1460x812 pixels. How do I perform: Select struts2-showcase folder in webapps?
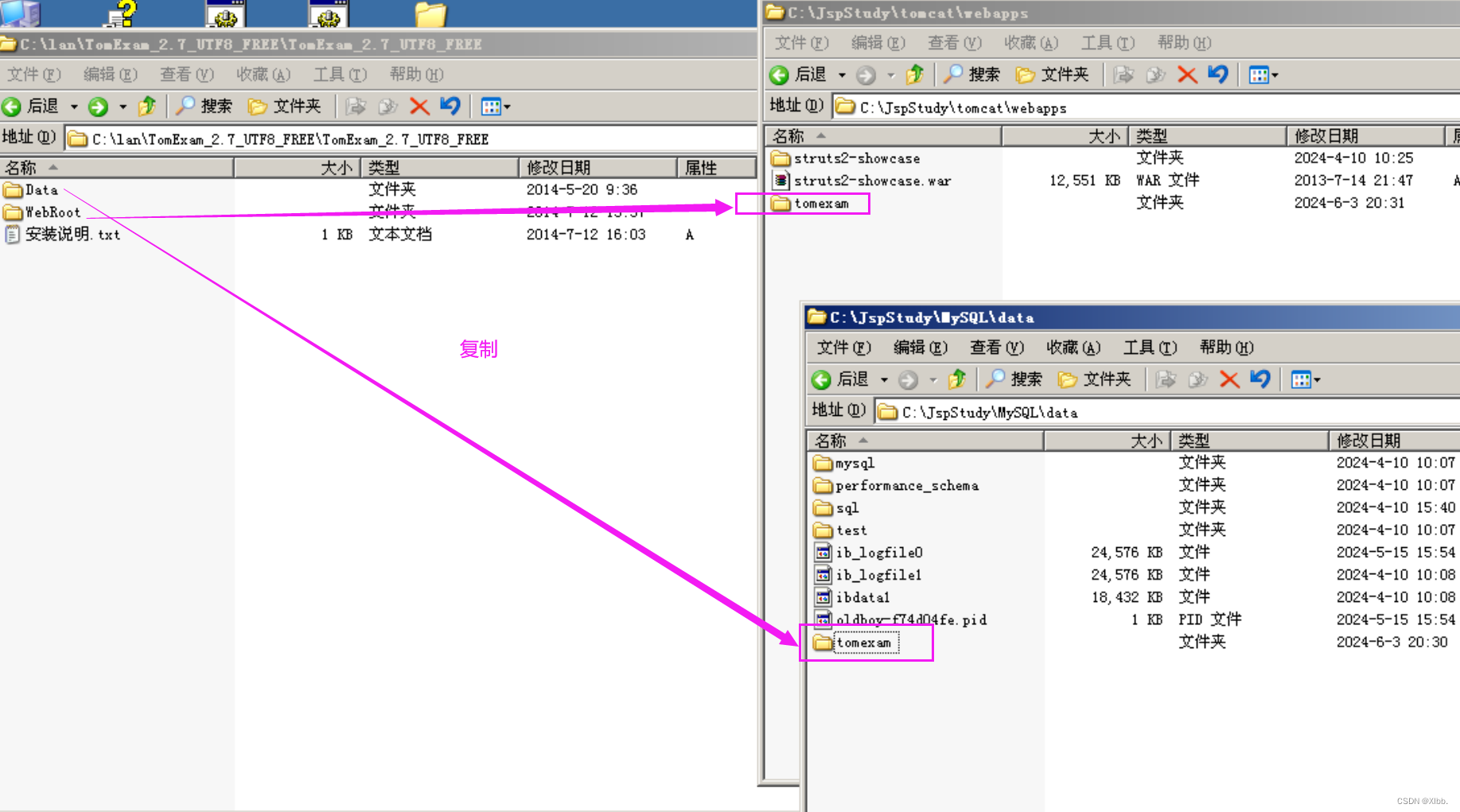(846, 158)
